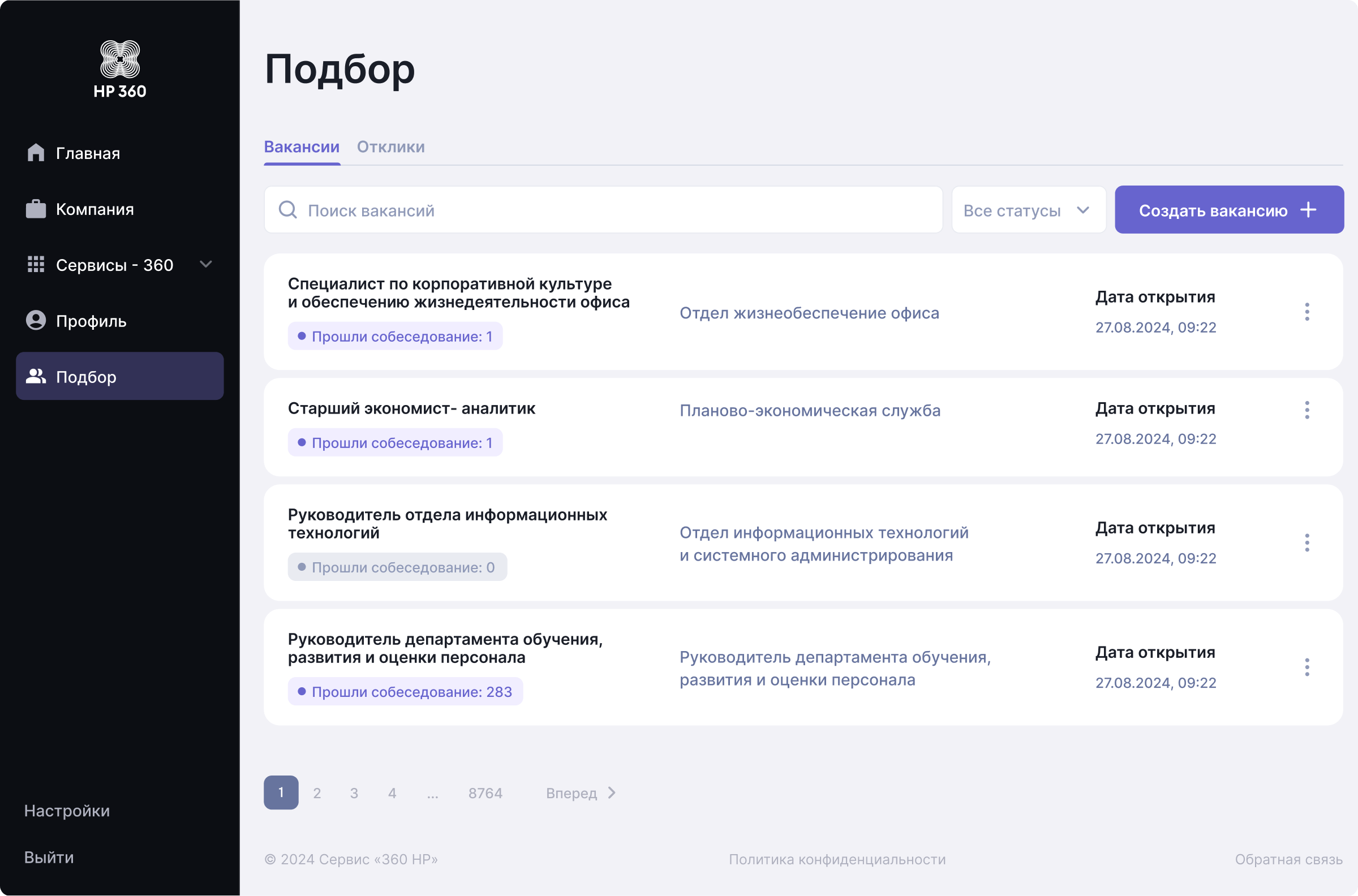Click the user avatar icon for Профиль
The image size is (1358, 896).
pyautogui.click(x=36, y=321)
